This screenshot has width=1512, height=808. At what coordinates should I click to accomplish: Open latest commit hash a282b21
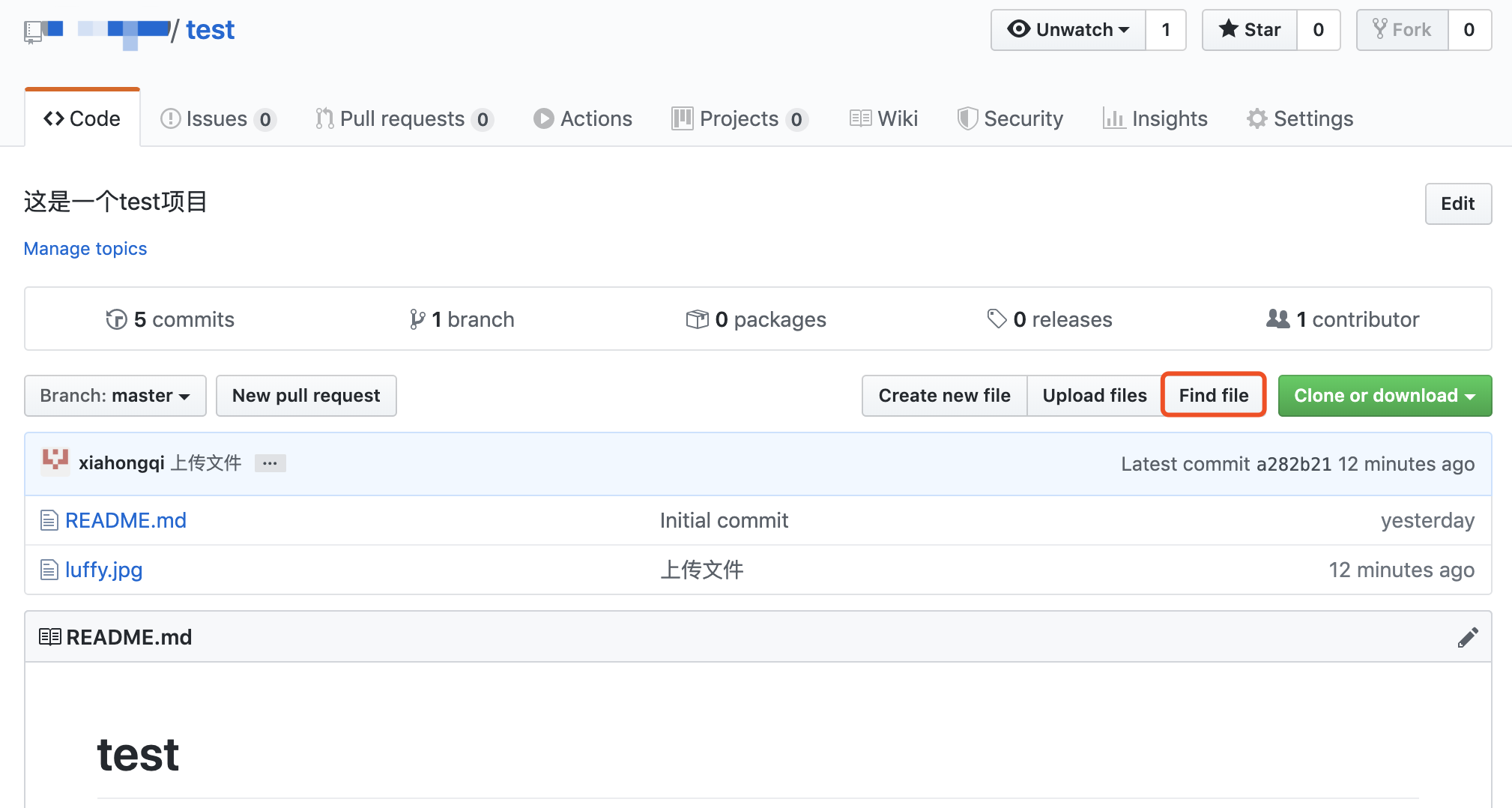coord(1294,464)
